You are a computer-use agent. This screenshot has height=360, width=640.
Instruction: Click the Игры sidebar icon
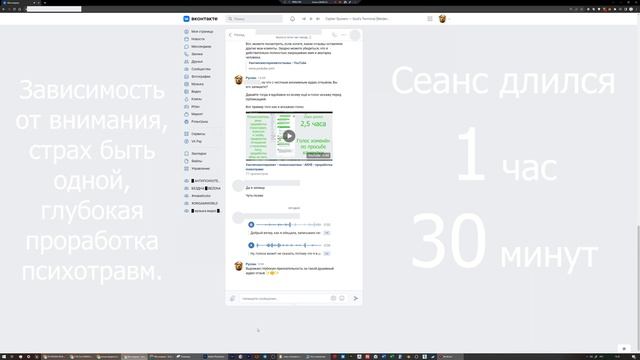(x=187, y=107)
